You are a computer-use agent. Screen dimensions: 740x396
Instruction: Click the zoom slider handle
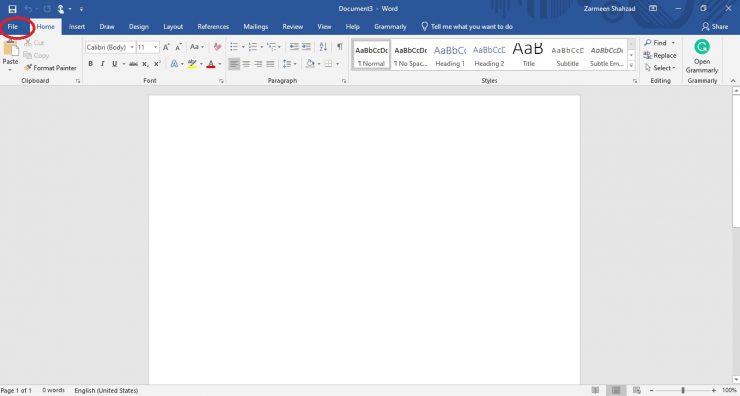[682, 390]
